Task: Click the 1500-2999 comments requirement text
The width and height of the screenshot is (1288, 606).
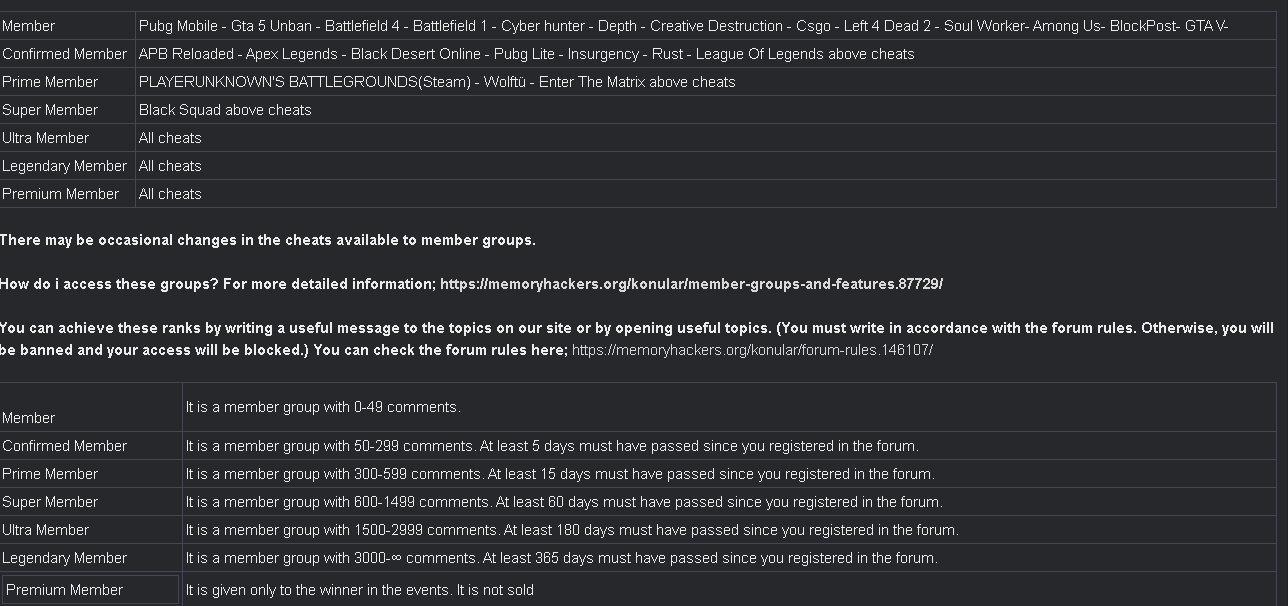Action: coord(572,530)
